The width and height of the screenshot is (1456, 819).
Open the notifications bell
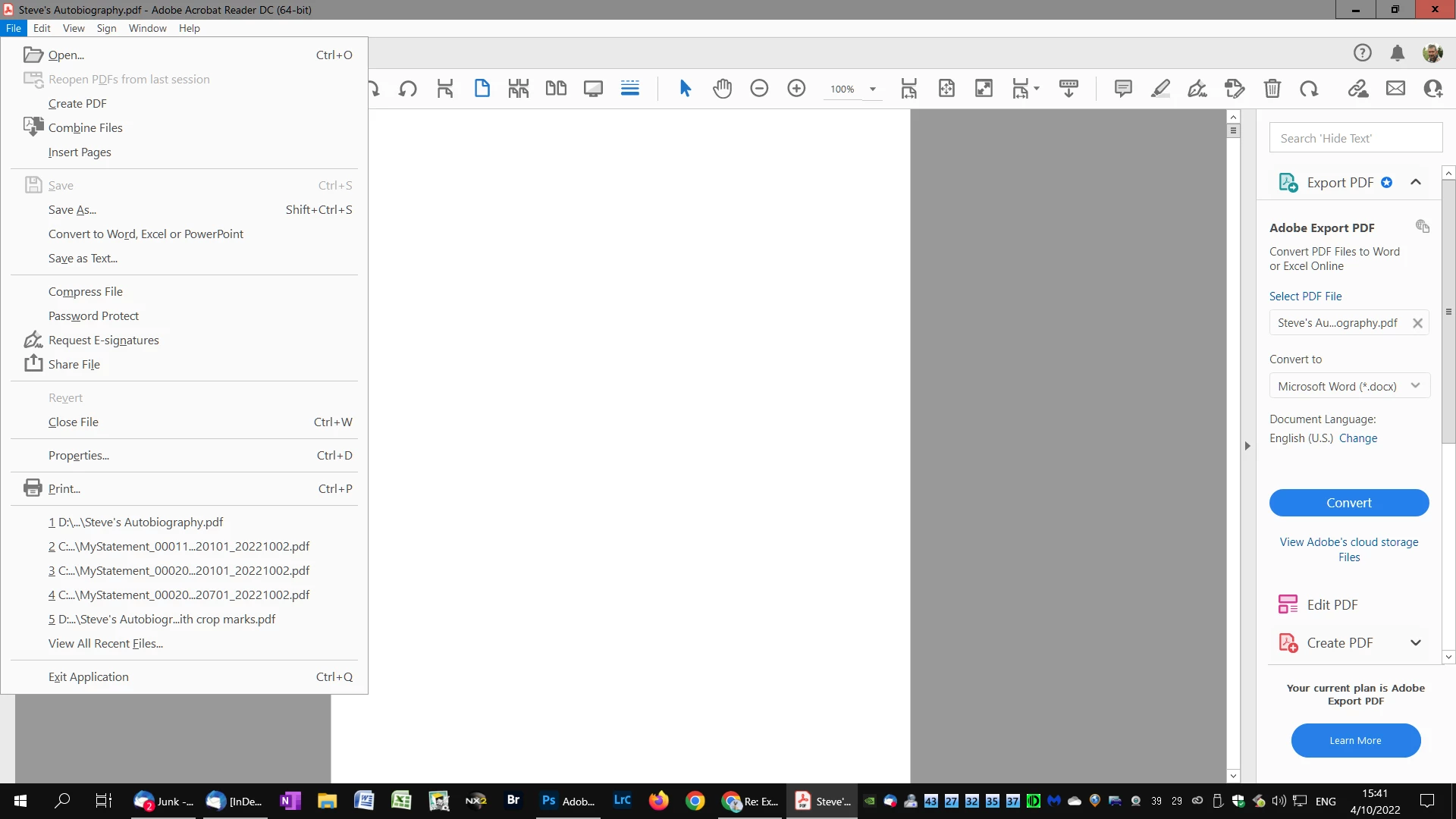1398,53
